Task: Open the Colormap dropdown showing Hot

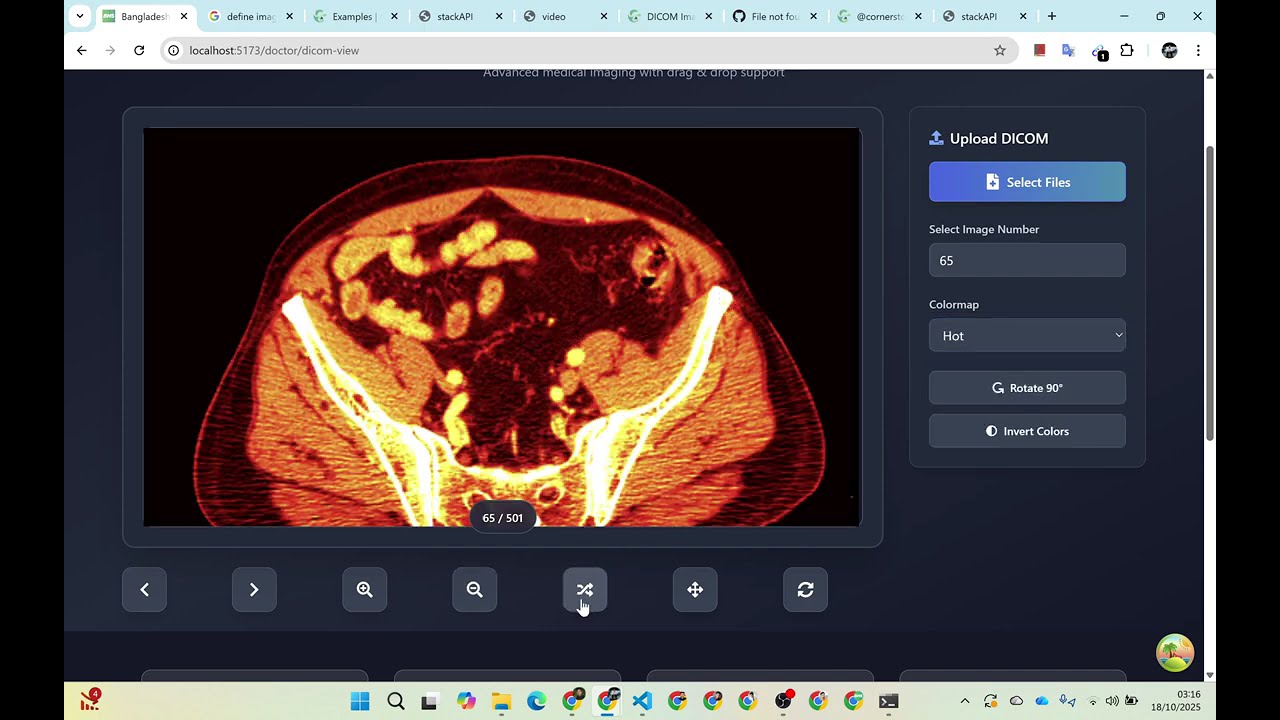Action: (1027, 336)
